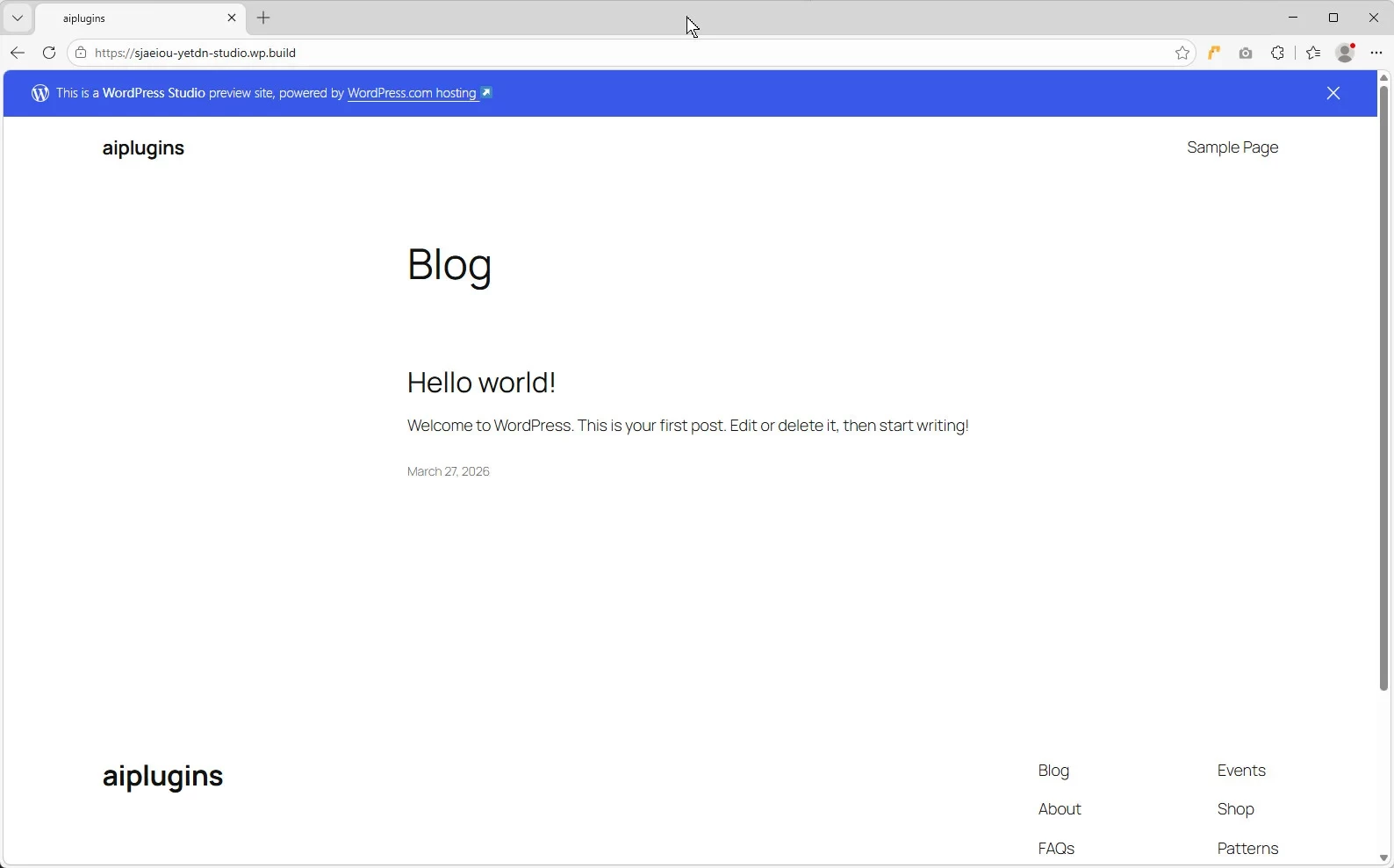Open the Extensions puzzle icon
The height and width of the screenshot is (868, 1394).
tap(1278, 53)
